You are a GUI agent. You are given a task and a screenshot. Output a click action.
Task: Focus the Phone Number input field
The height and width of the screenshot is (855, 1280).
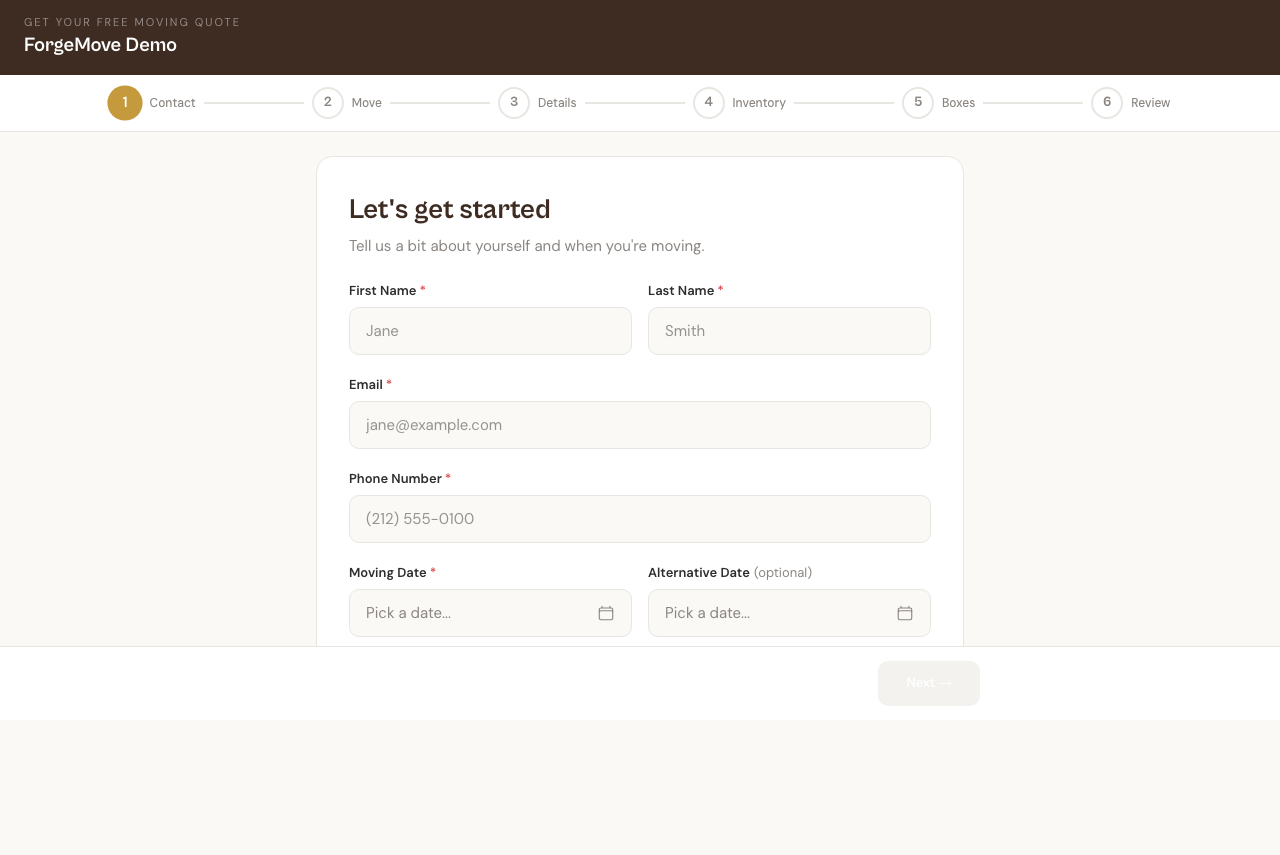click(x=640, y=519)
